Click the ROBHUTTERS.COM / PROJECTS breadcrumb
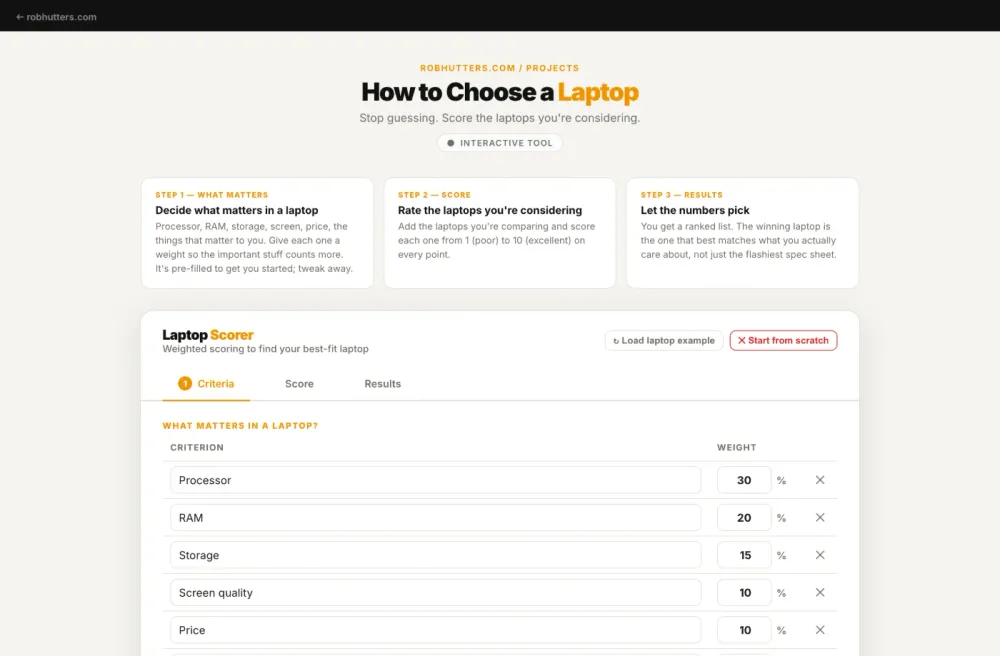Screen dimensions: 1000x656 coord(499,68)
